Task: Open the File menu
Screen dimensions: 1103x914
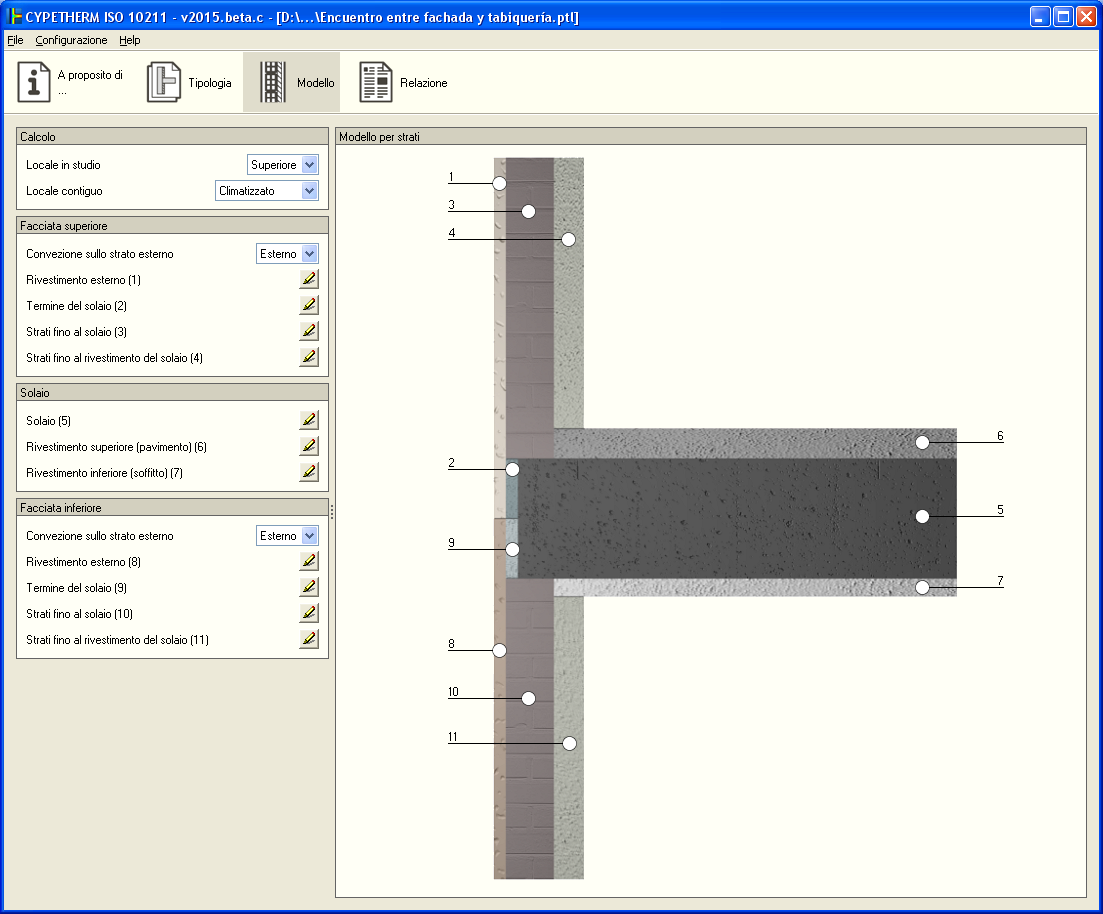Action: 15,40
